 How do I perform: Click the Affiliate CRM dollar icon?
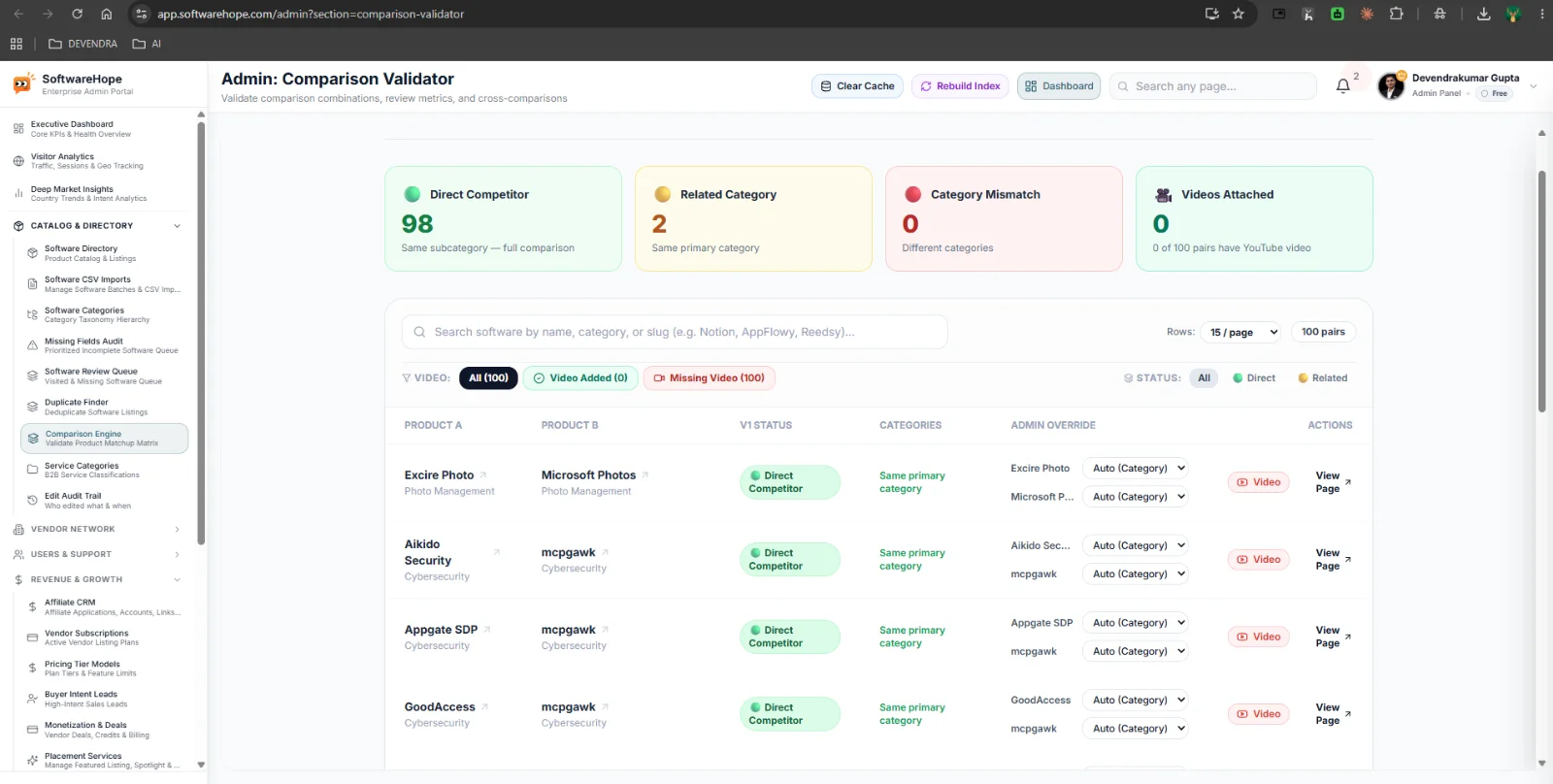(x=32, y=607)
